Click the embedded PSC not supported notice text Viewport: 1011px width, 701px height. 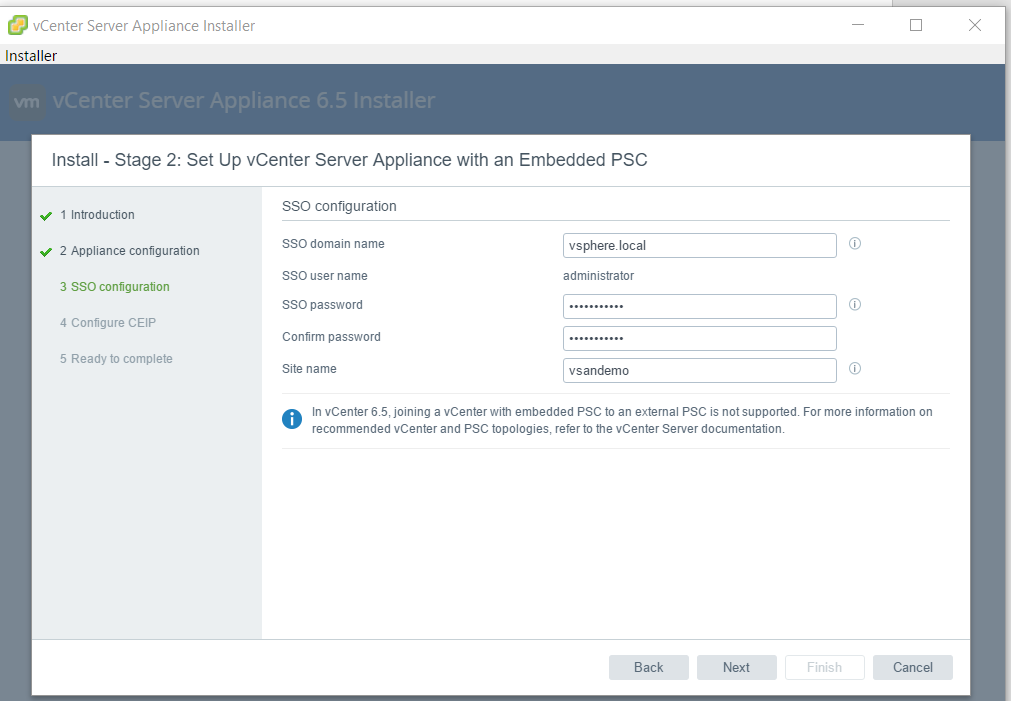coord(622,420)
